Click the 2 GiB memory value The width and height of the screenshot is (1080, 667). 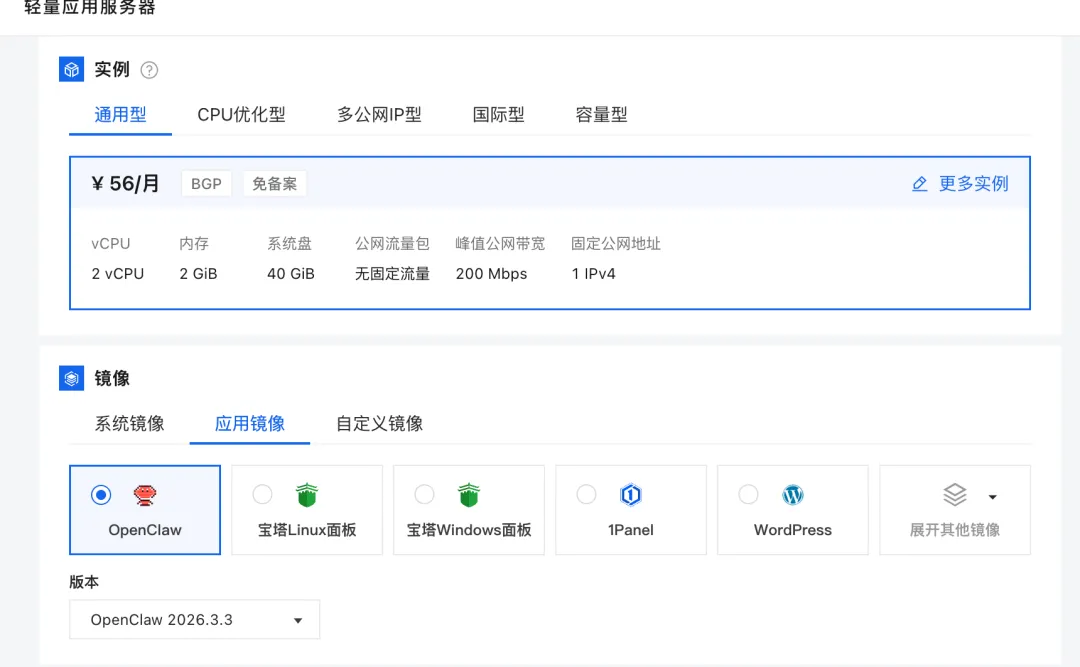[198, 274]
